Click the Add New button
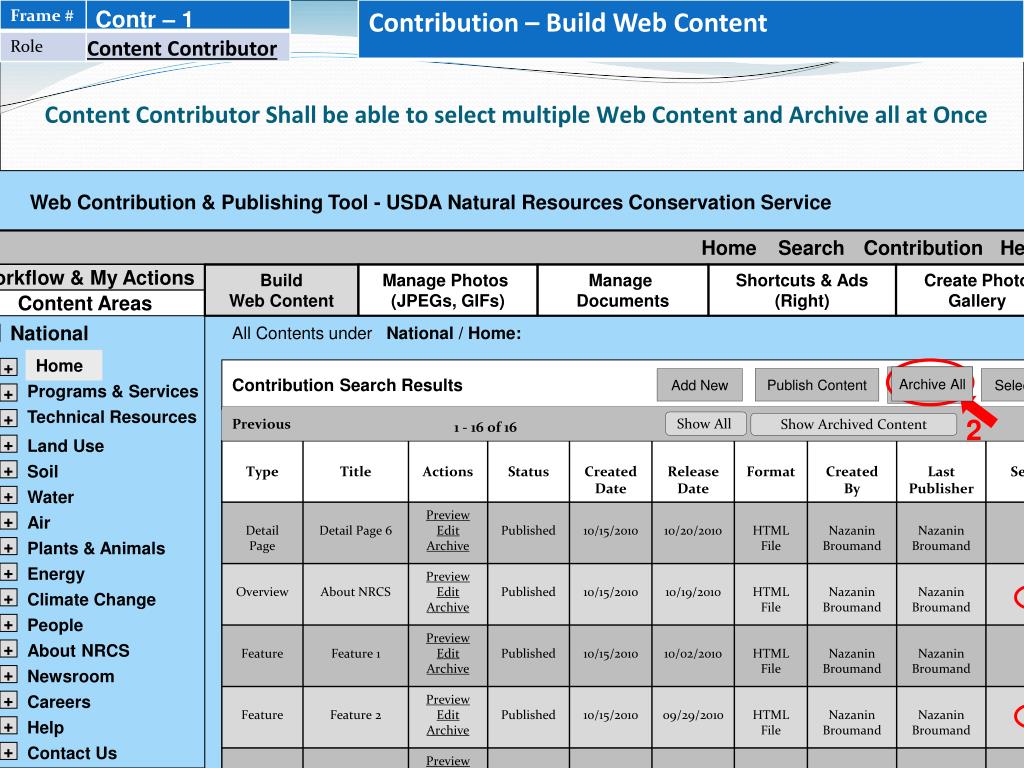 [699, 385]
